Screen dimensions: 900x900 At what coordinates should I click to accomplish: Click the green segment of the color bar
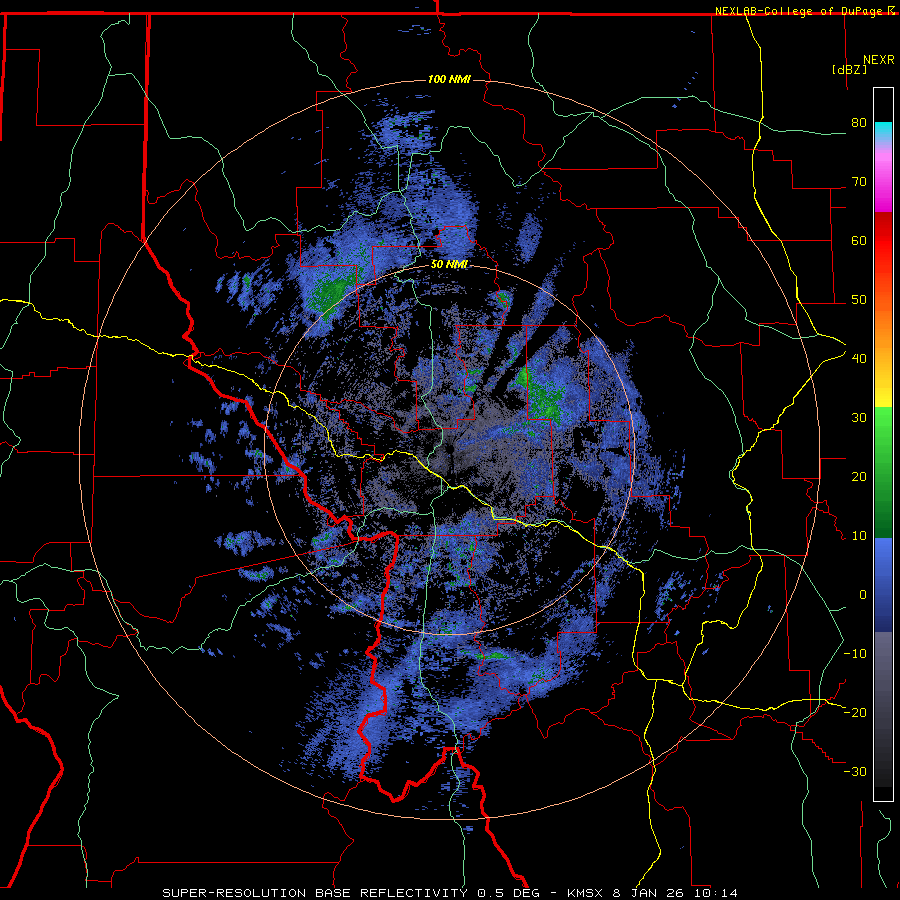(883, 472)
